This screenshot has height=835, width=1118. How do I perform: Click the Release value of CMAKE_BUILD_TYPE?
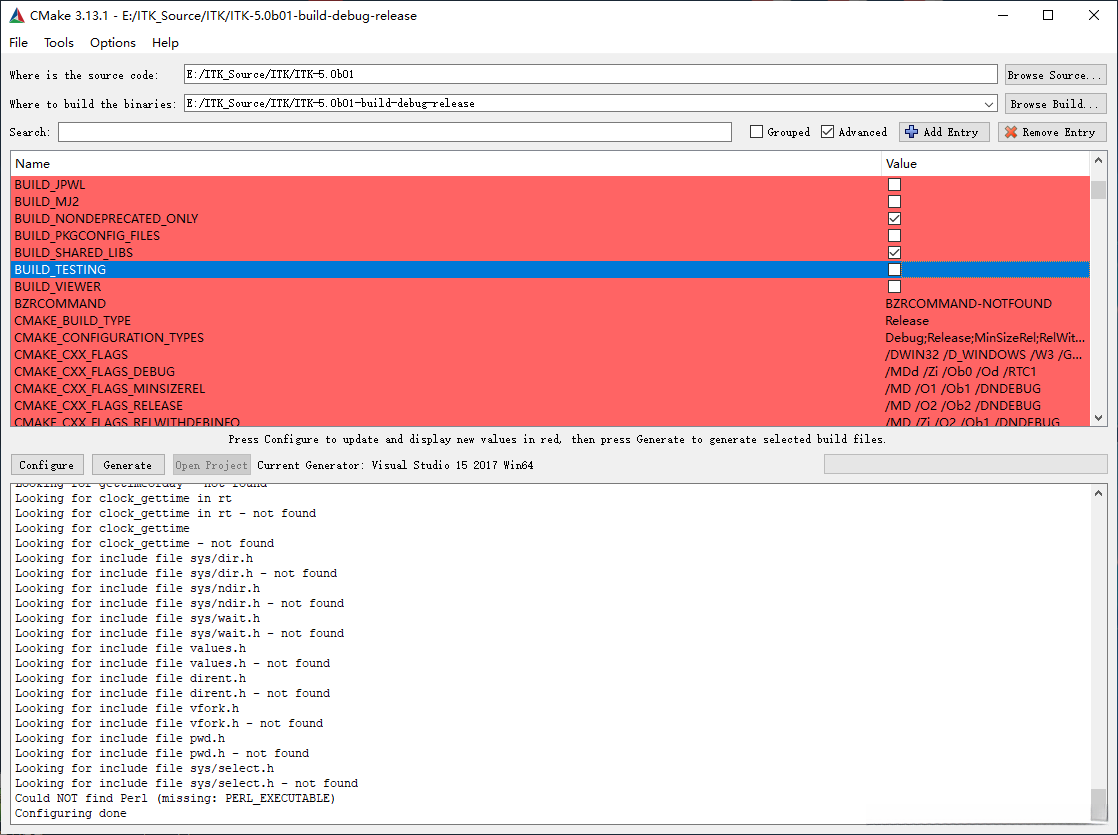[x=907, y=321]
